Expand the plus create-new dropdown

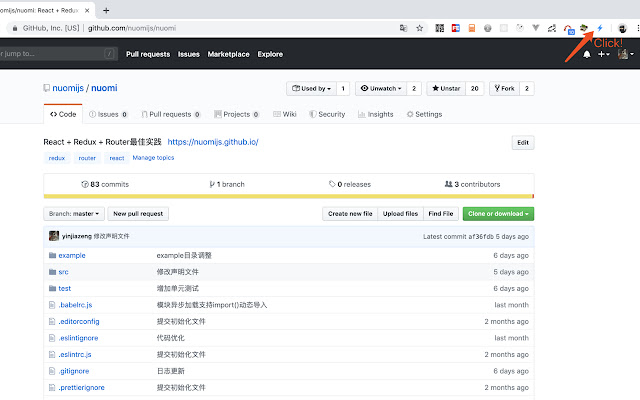coord(603,54)
